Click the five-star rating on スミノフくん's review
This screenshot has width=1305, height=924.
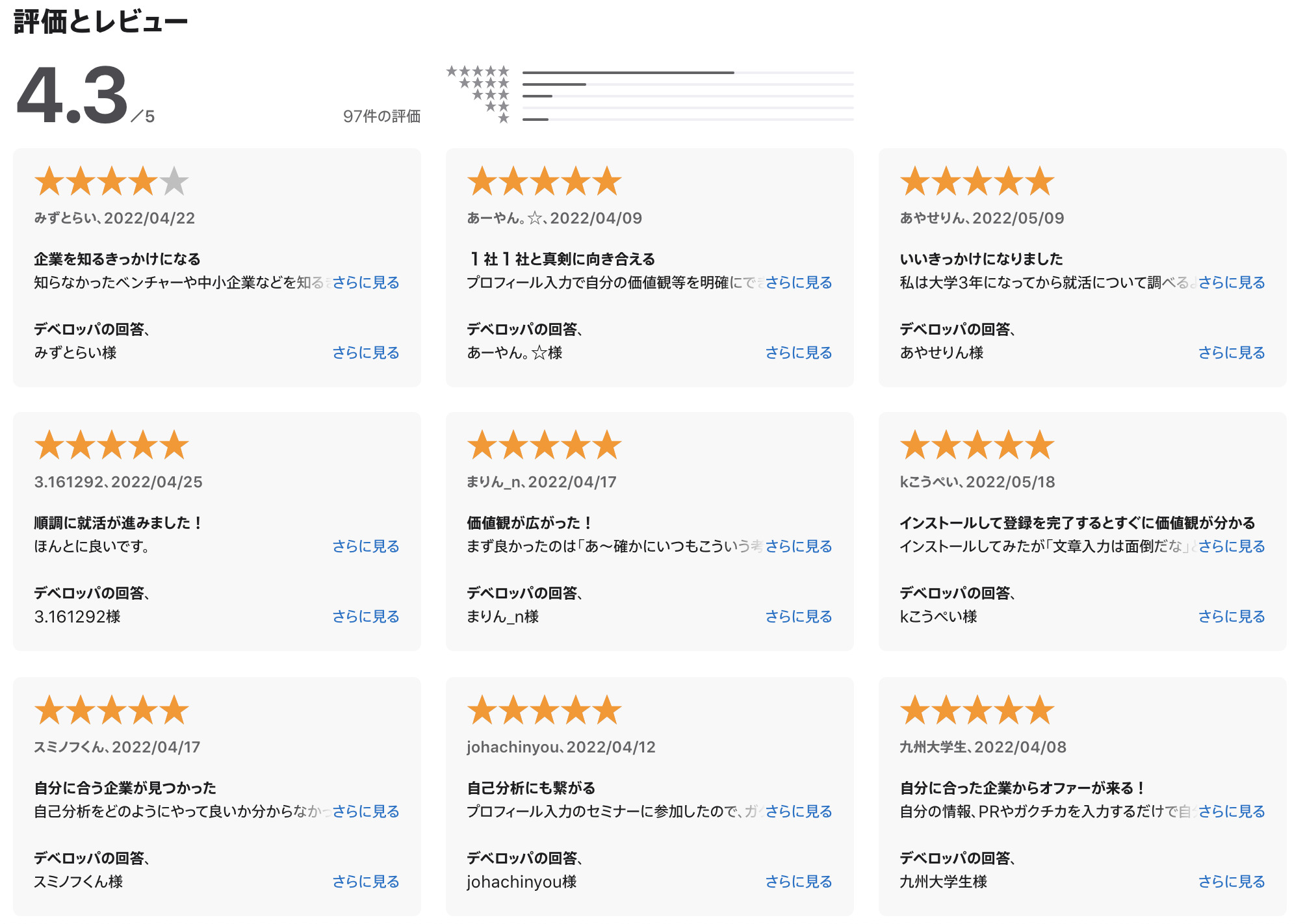pos(111,710)
